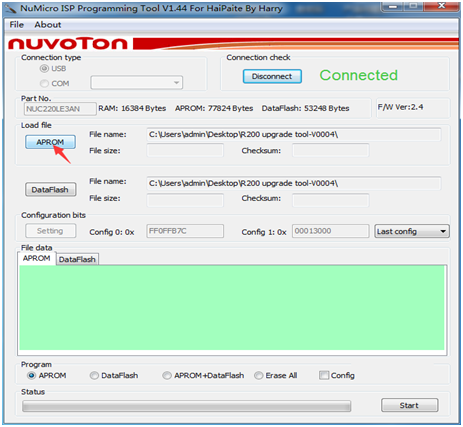Load a DataFlash file with the DataFlash button
Viewport: 463px width, 427px height.
coord(50,190)
